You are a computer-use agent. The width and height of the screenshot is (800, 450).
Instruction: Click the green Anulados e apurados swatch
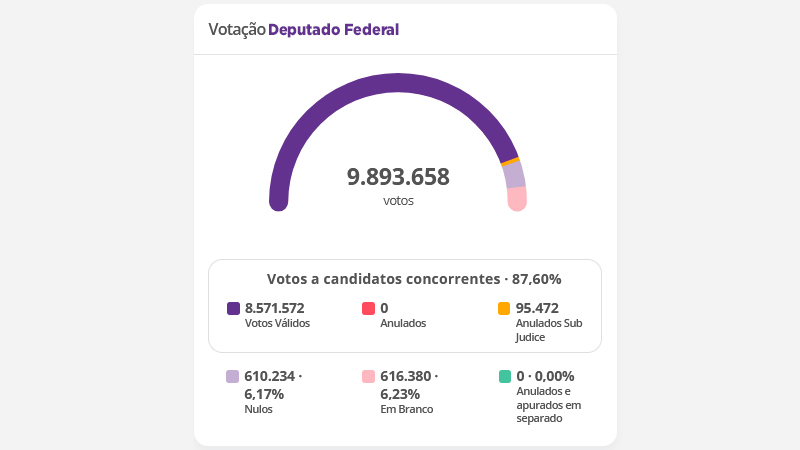505,377
